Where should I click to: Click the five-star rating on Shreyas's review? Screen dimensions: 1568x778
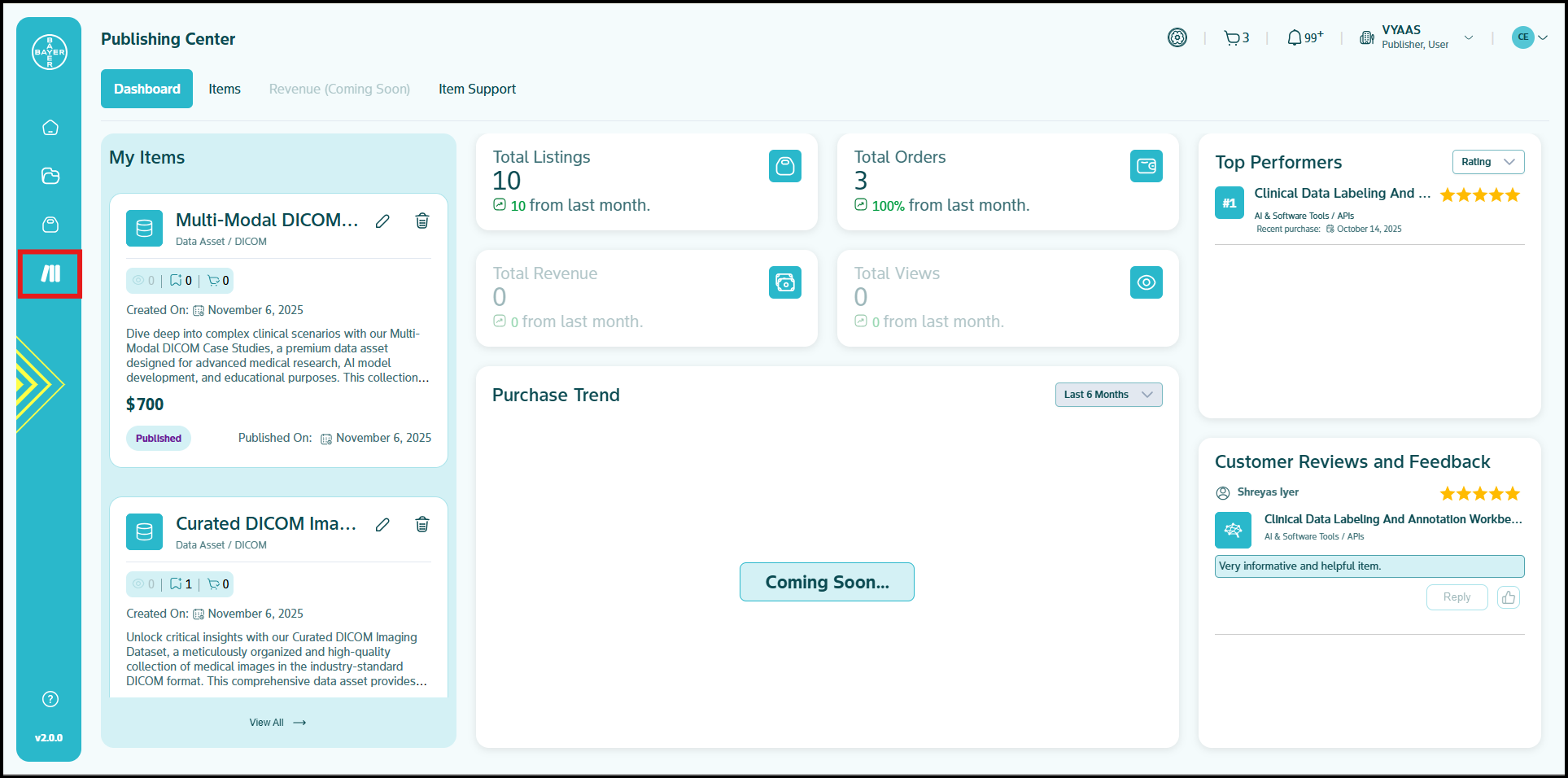[1479, 494]
